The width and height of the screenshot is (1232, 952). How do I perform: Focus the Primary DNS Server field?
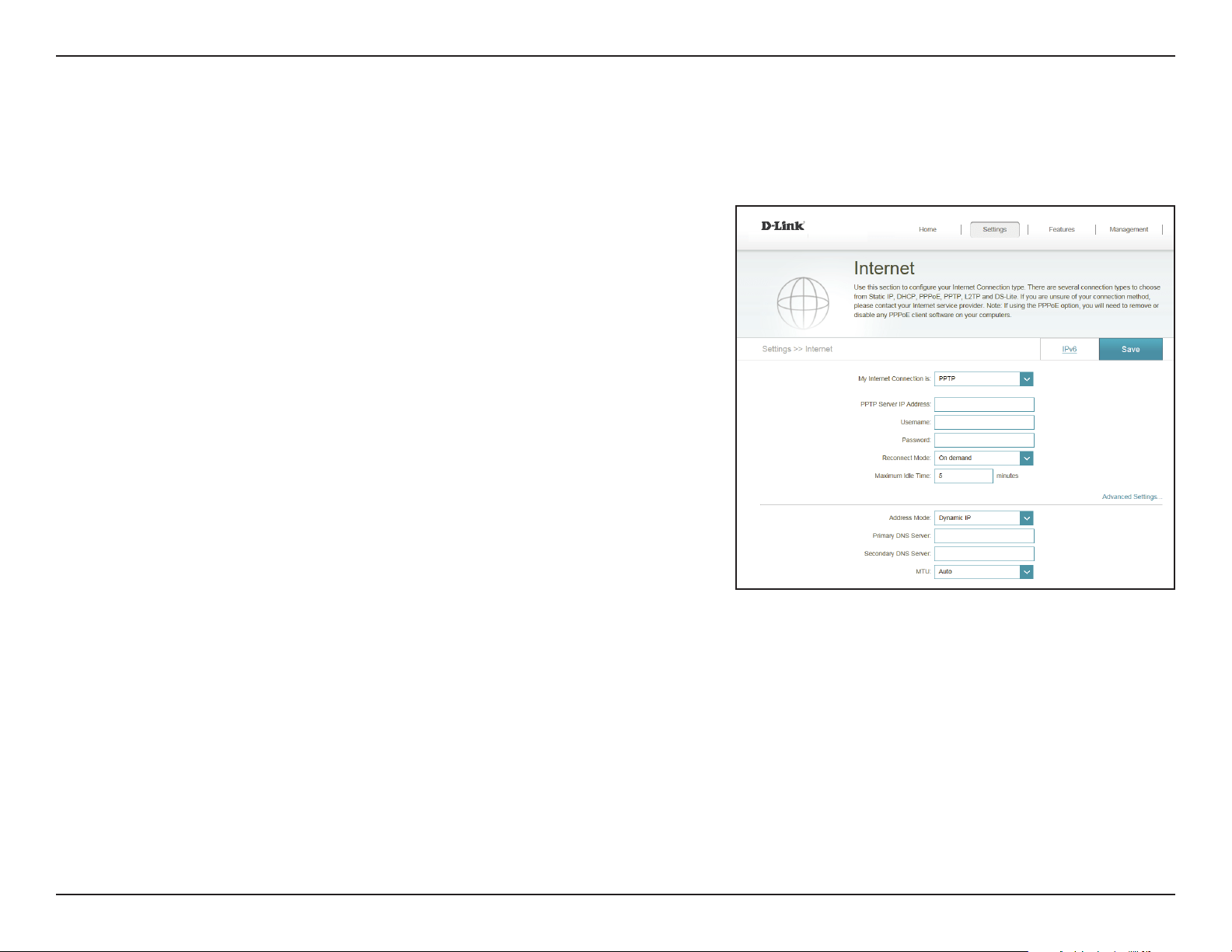pos(984,536)
